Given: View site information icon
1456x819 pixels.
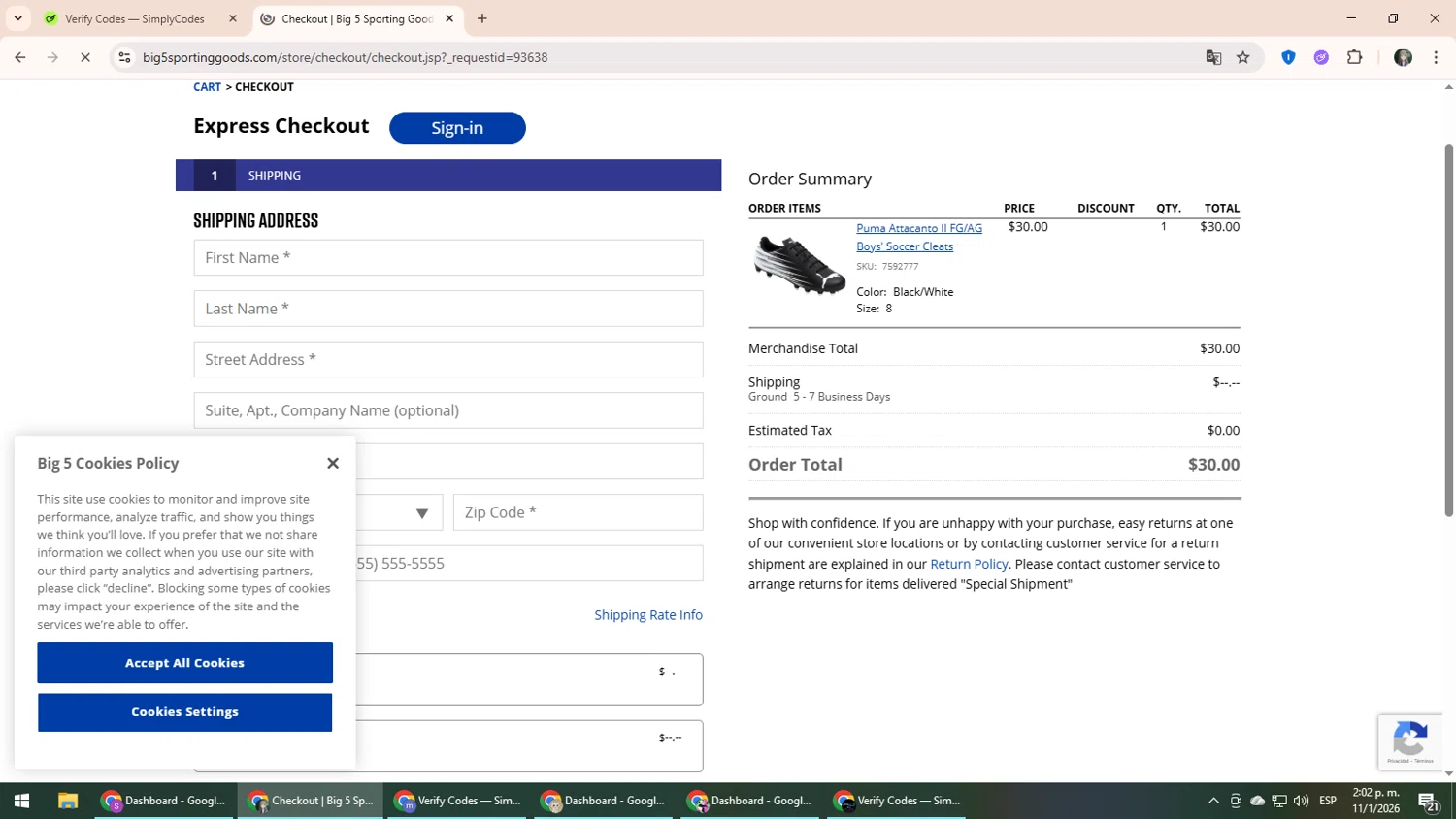Looking at the screenshot, I should click(x=124, y=57).
